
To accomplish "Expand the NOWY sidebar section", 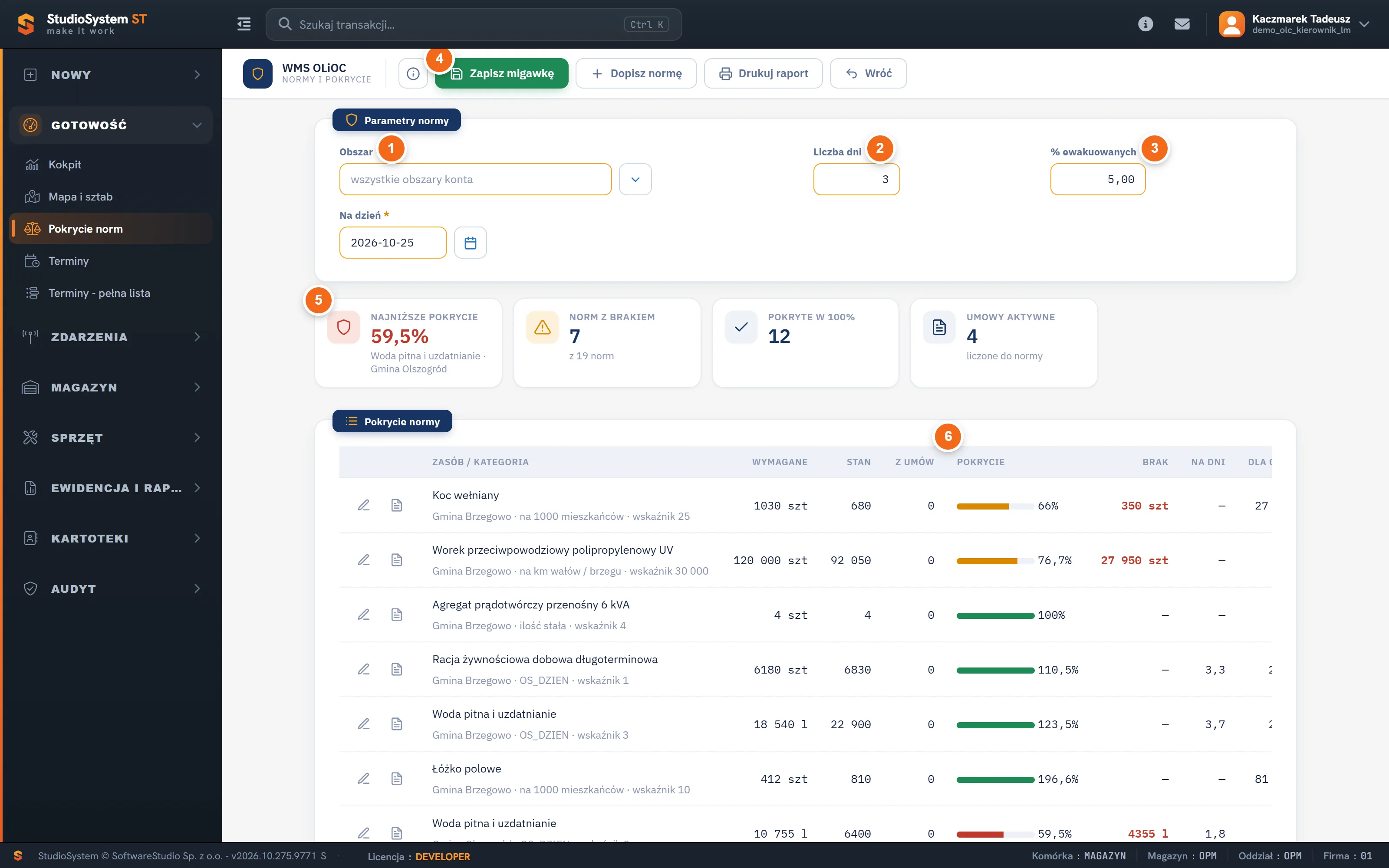I will pos(111,75).
